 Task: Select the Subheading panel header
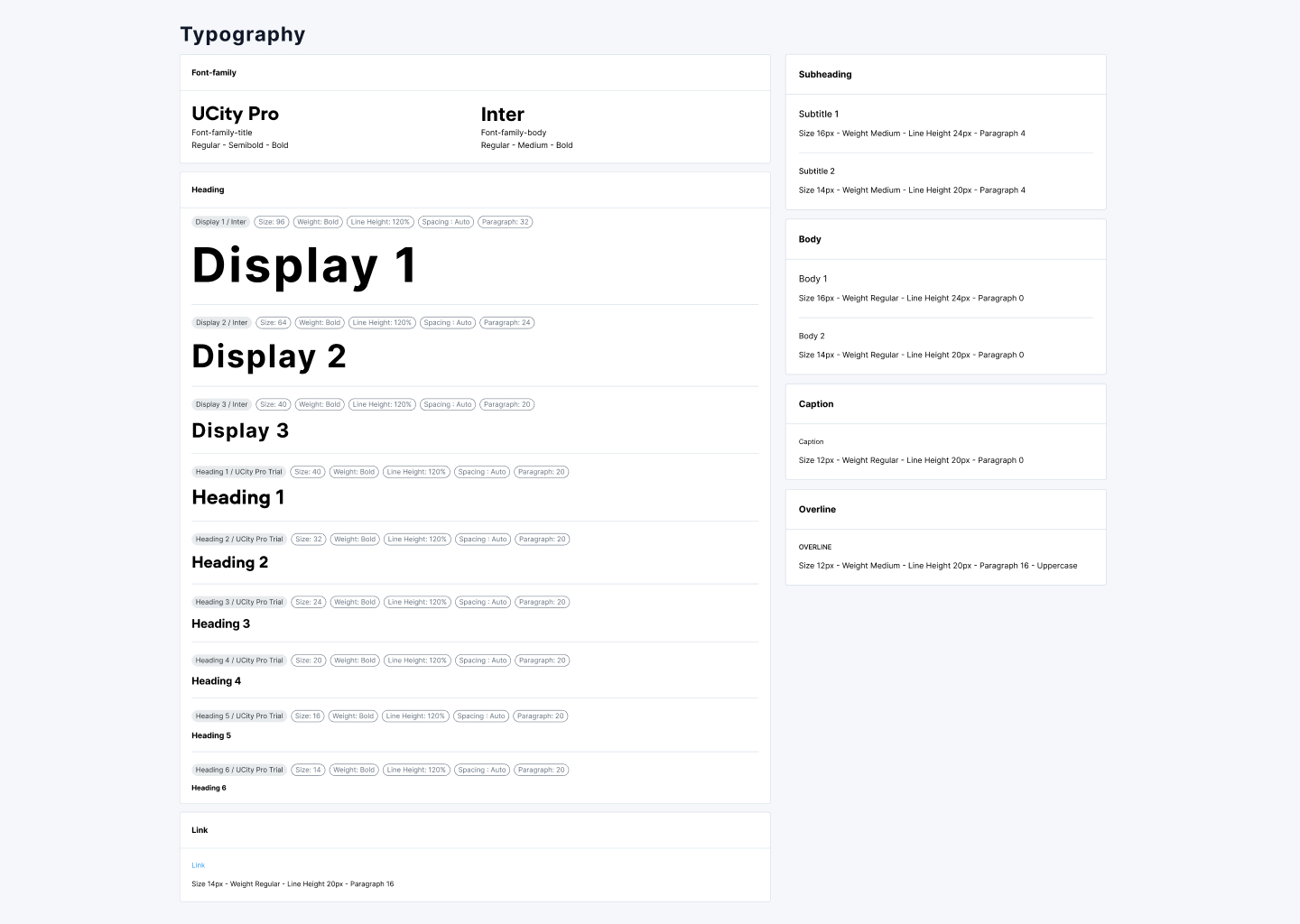point(824,74)
